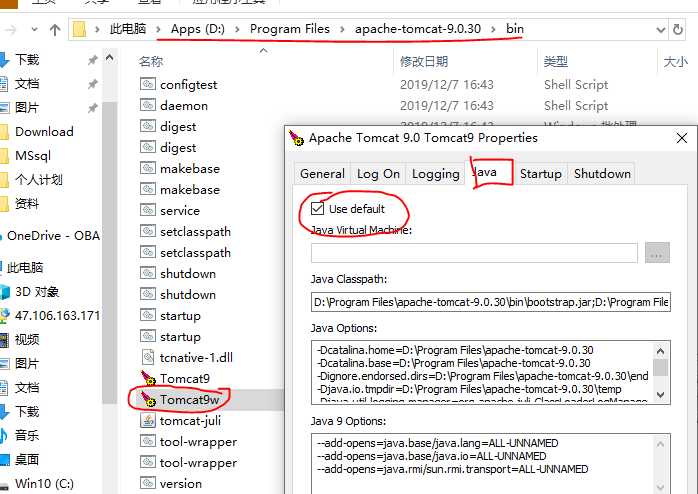Switch to the Log On tab
The height and width of the screenshot is (494, 698).
[378, 174]
